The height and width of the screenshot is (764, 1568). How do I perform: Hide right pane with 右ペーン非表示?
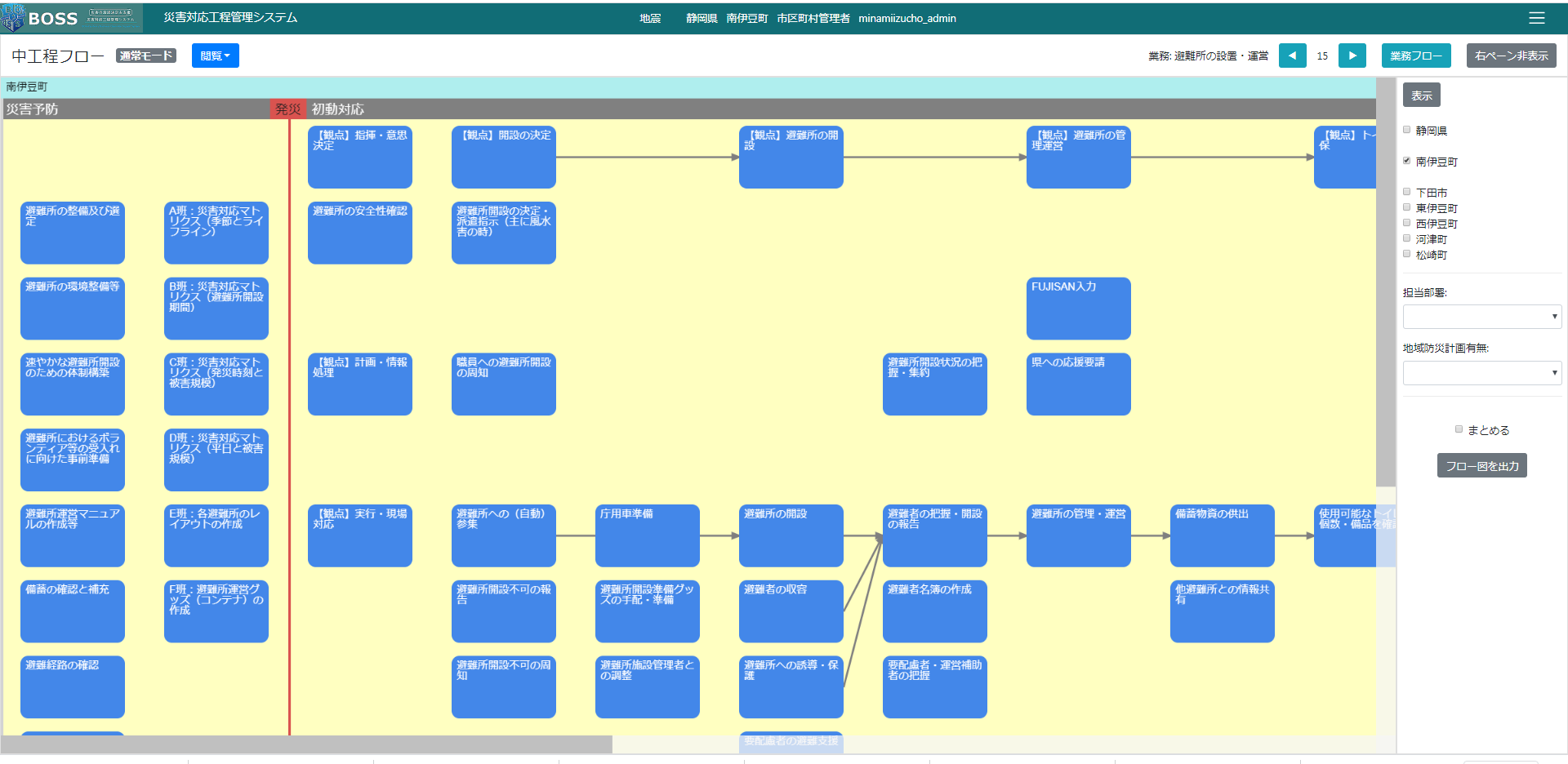tap(1511, 56)
